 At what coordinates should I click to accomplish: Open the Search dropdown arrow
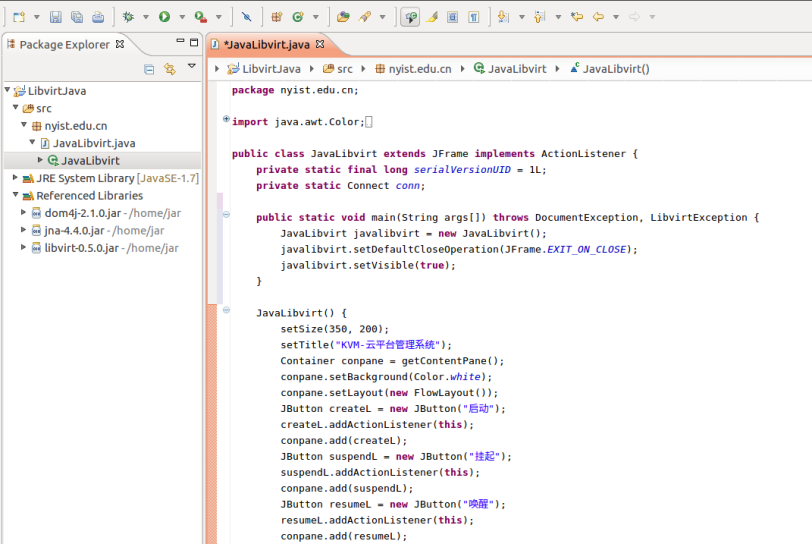(382, 17)
